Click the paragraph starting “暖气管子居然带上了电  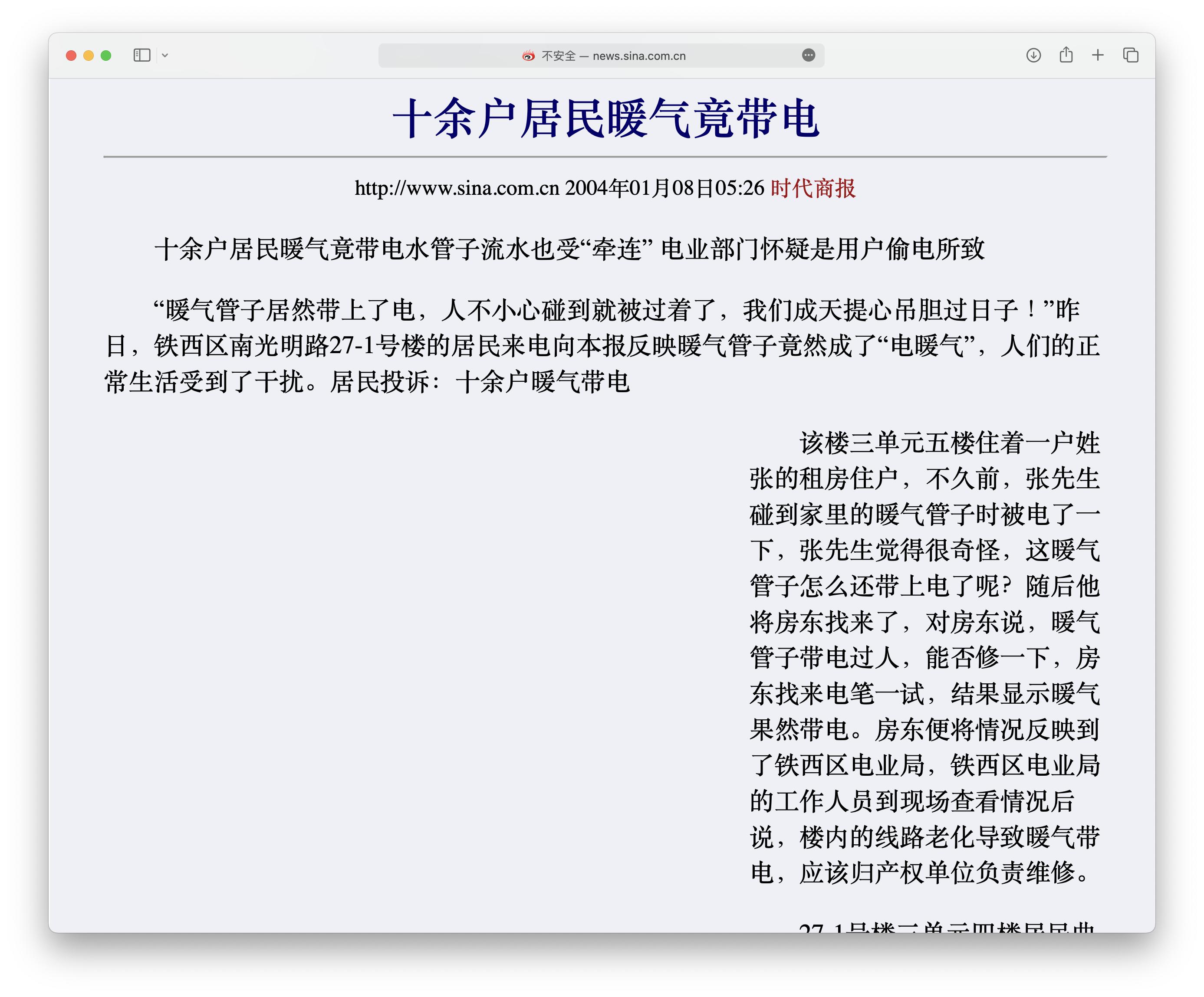point(602,345)
